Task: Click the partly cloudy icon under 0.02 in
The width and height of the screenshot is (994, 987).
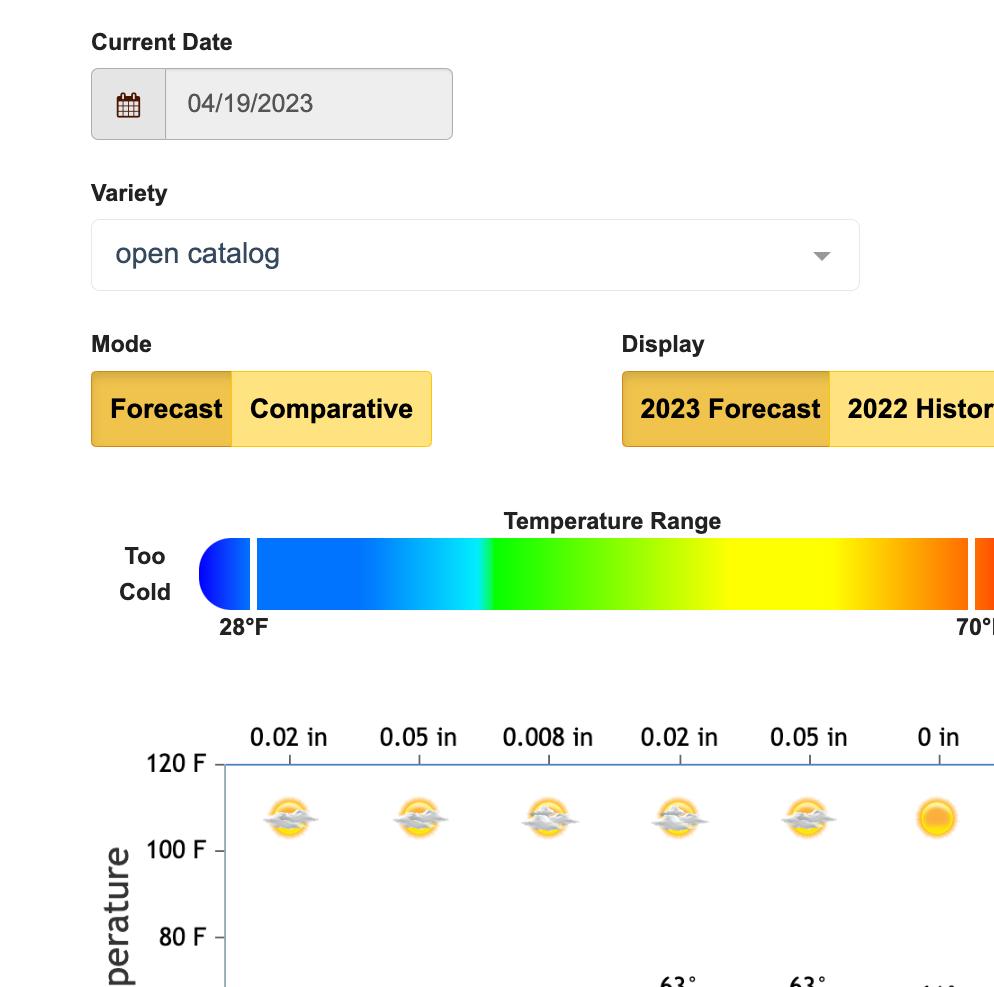Action: [x=290, y=818]
